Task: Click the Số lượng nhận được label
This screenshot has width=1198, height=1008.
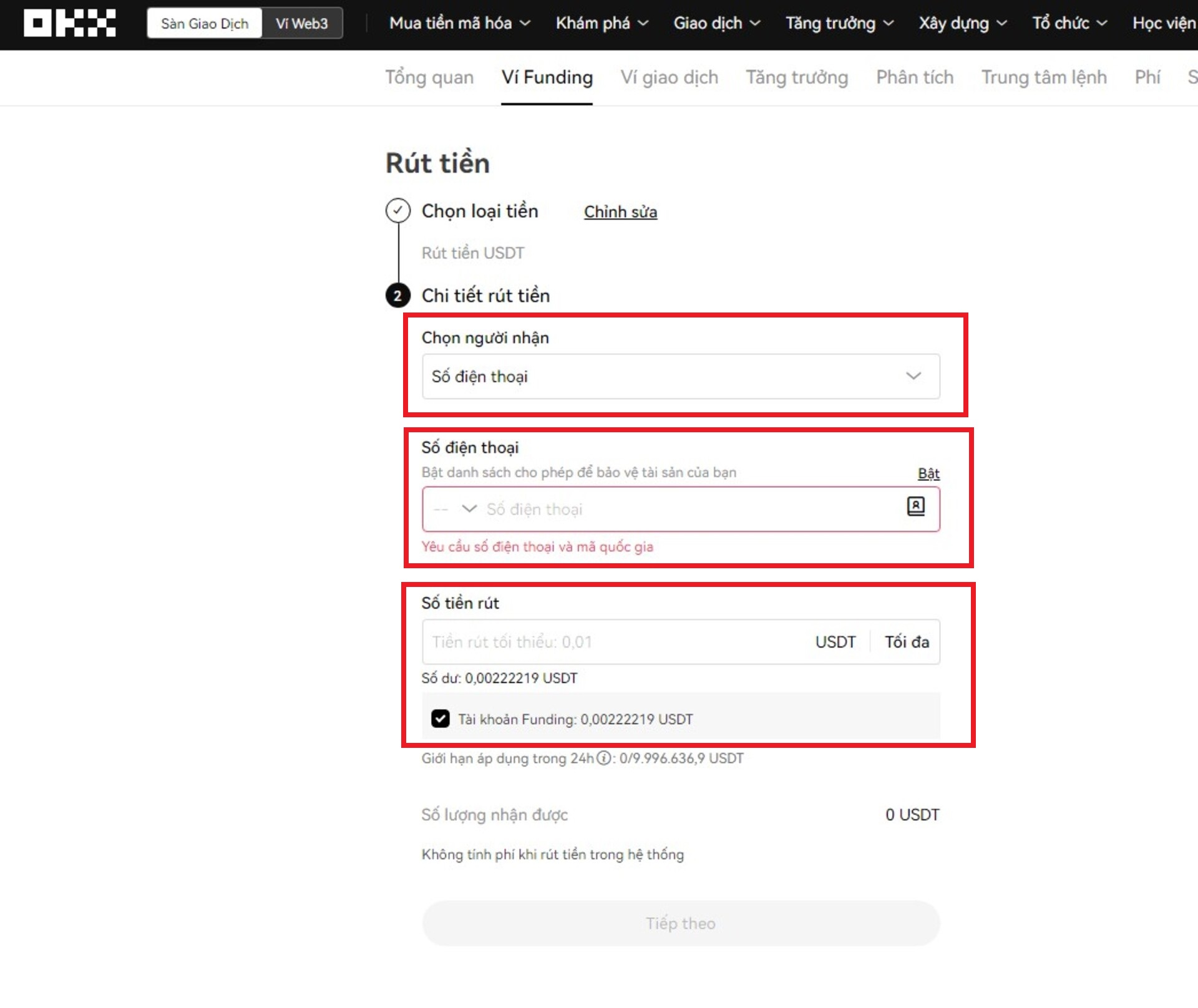Action: pyautogui.click(x=494, y=815)
